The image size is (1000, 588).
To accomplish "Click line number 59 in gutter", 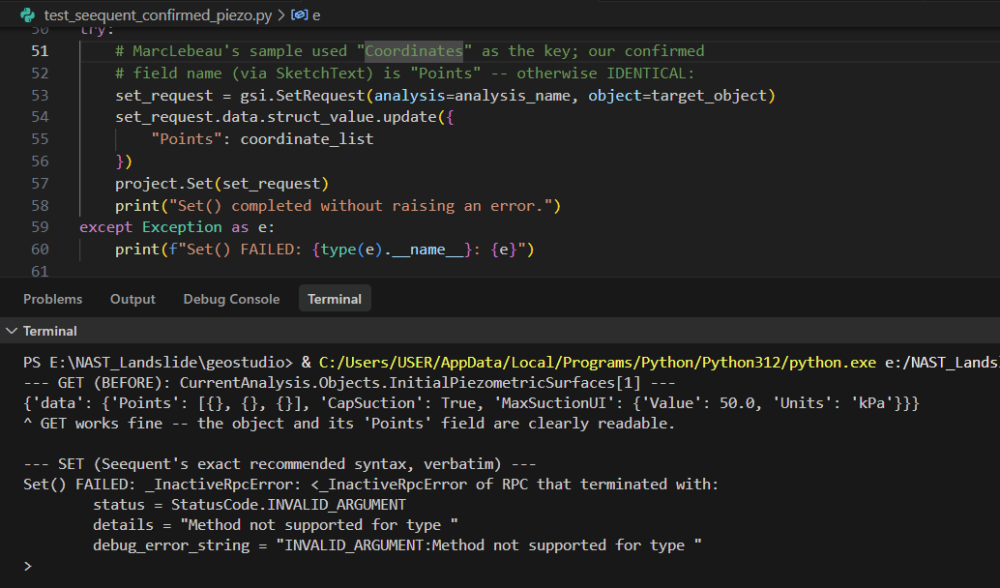I will (40, 227).
